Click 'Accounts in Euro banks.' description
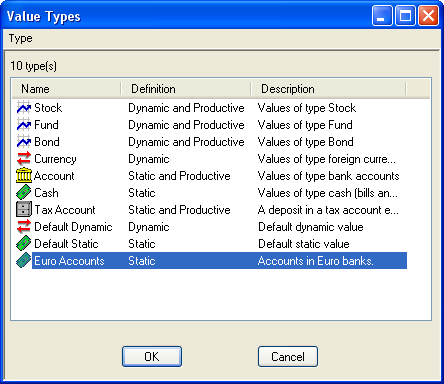The width and height of the screenshot is (444, 384). (x=316, y=261)
